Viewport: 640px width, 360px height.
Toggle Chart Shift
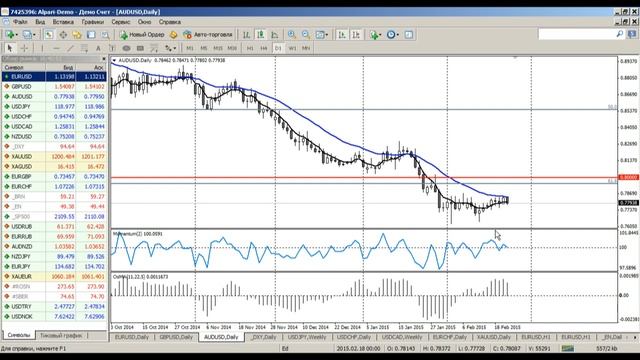tap(356, 35)
